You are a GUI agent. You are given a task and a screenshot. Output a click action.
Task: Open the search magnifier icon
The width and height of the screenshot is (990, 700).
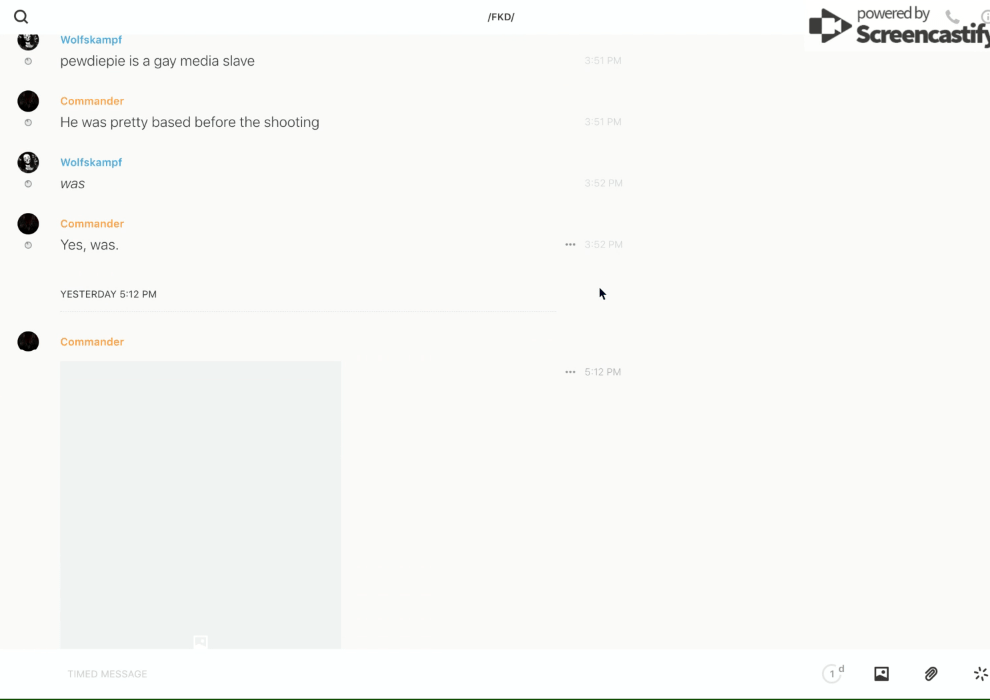pyautogui.click(x=21, y=17)
